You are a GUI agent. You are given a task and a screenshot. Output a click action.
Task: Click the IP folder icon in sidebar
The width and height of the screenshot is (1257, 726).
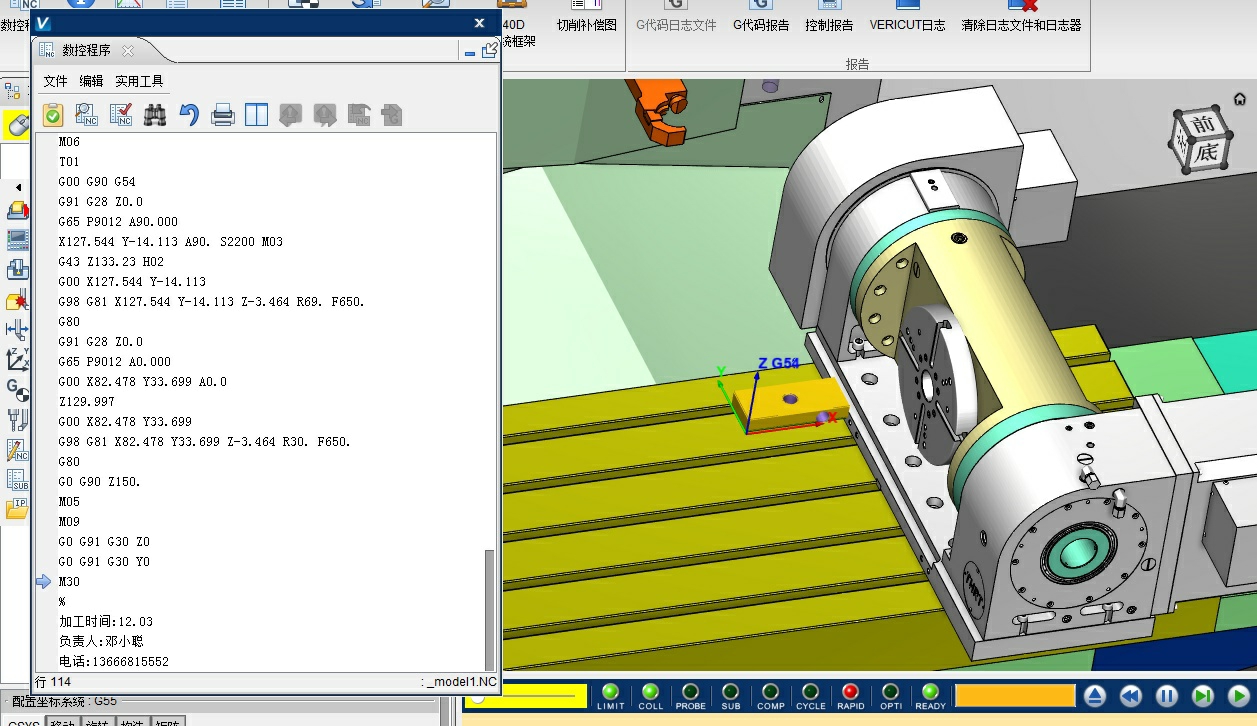(17, 509)
